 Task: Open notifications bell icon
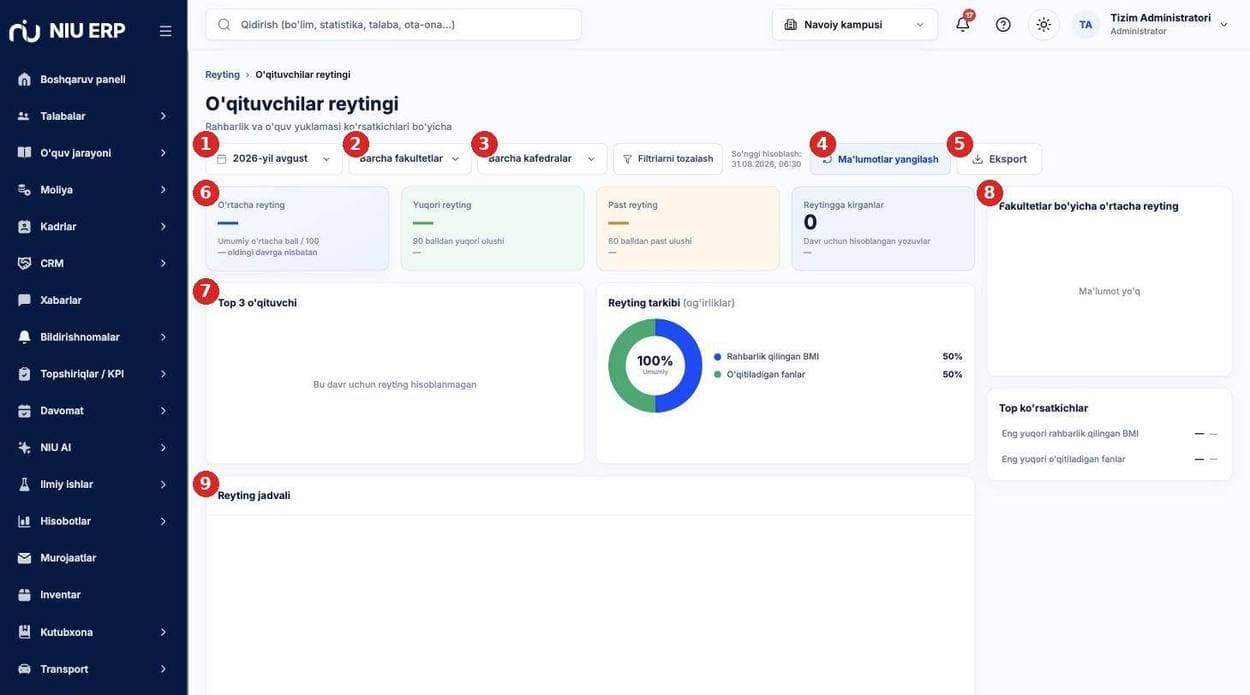coord(963,24)
